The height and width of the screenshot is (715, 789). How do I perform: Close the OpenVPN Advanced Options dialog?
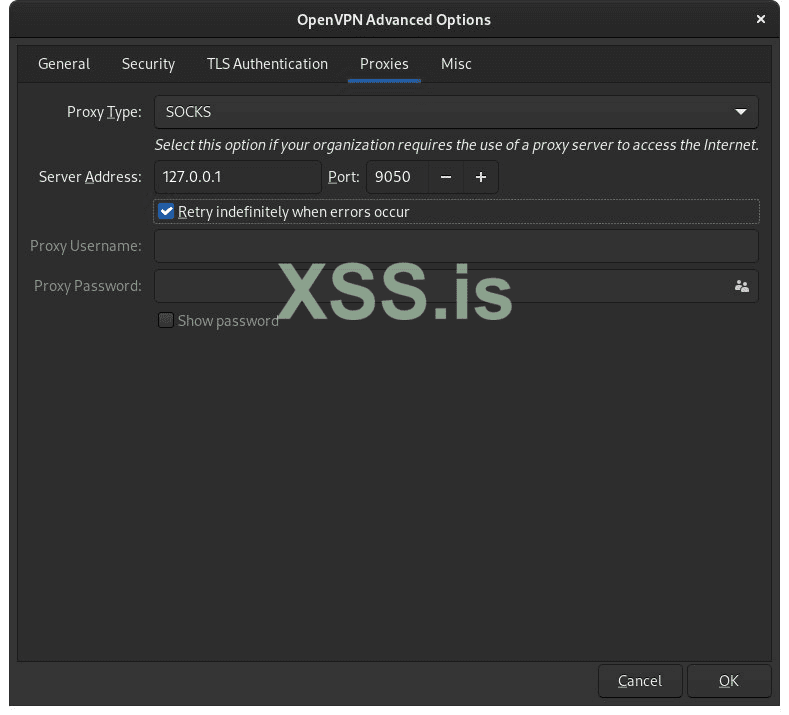761,19
